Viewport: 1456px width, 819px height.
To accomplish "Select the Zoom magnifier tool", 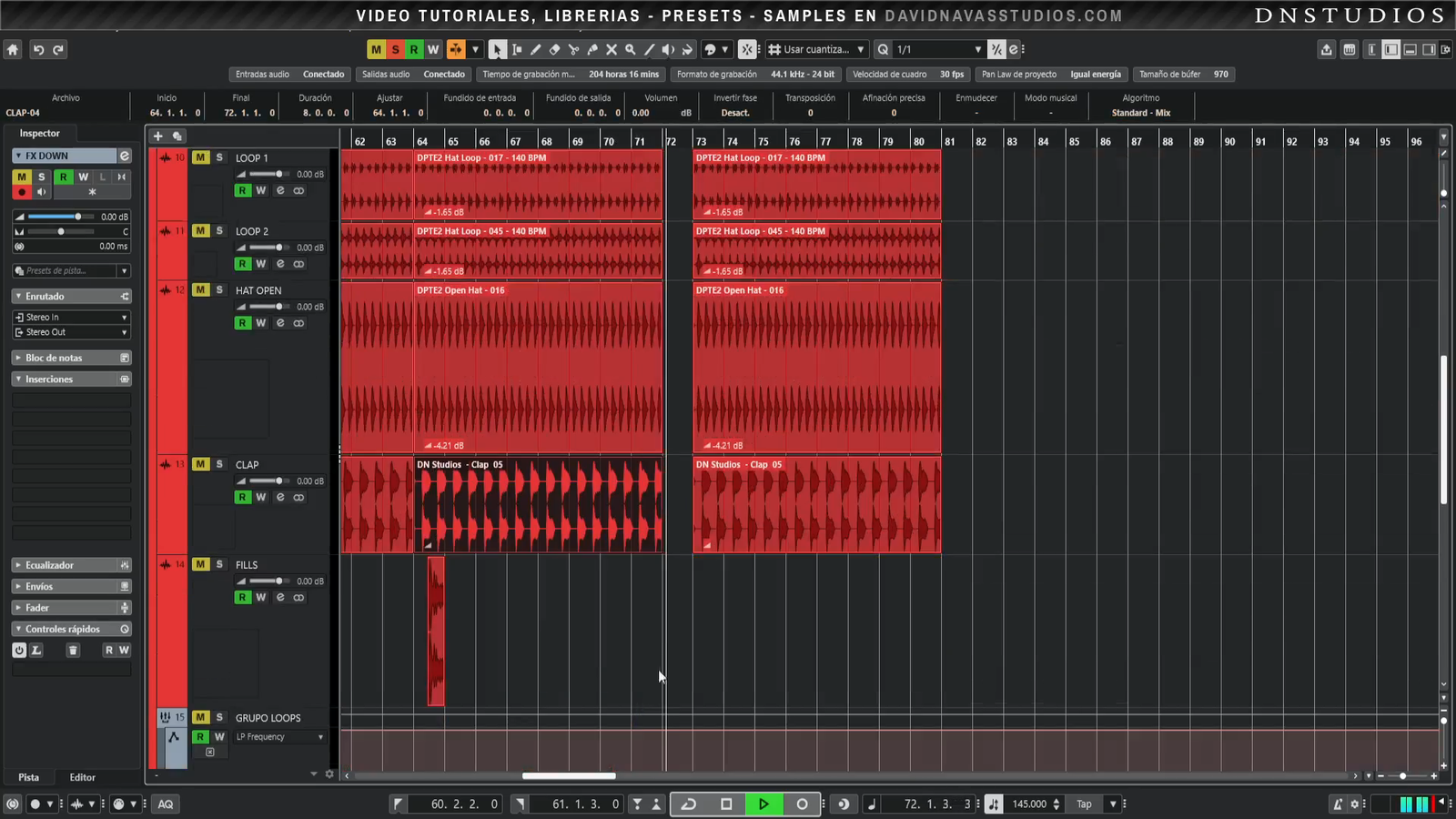I will coord(630,50).
